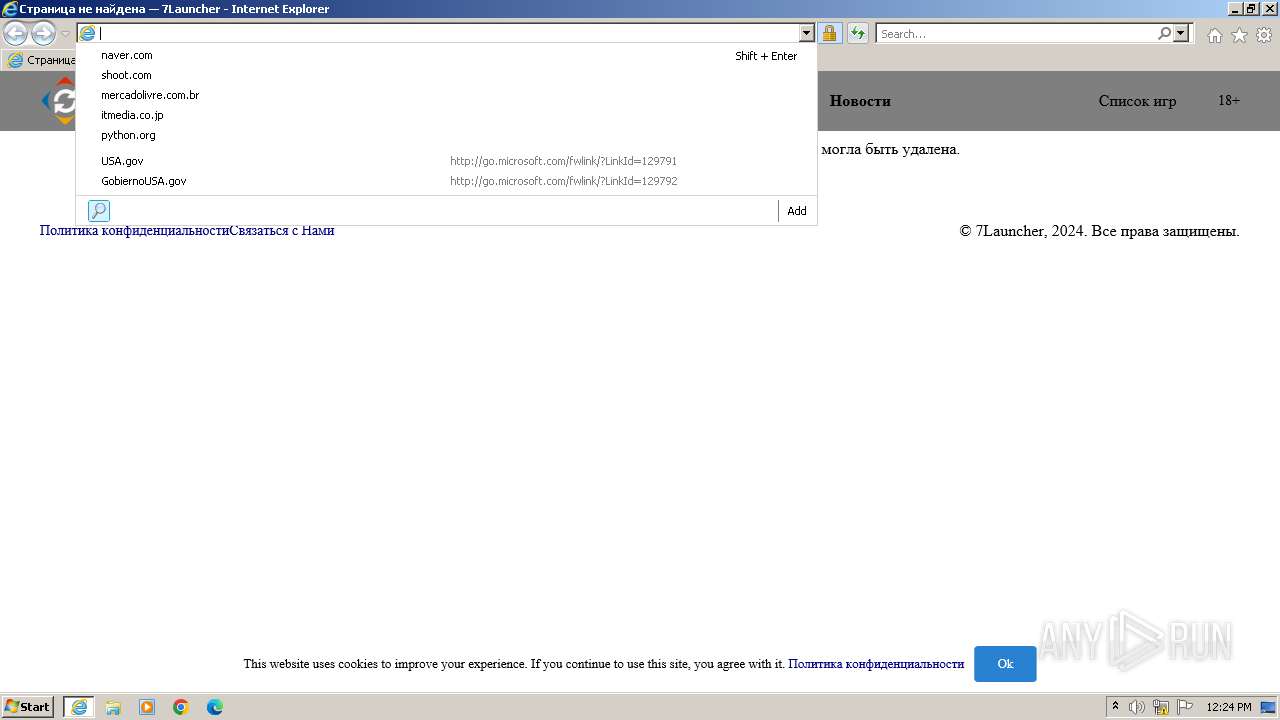Click the magnifier search provider icon in dropdown
1280x720 pixels.
pos(99,211)
